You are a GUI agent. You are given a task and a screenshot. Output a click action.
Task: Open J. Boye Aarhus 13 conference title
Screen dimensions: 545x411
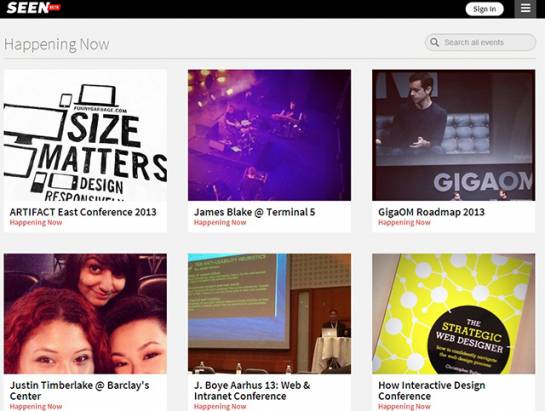(252, 390)
